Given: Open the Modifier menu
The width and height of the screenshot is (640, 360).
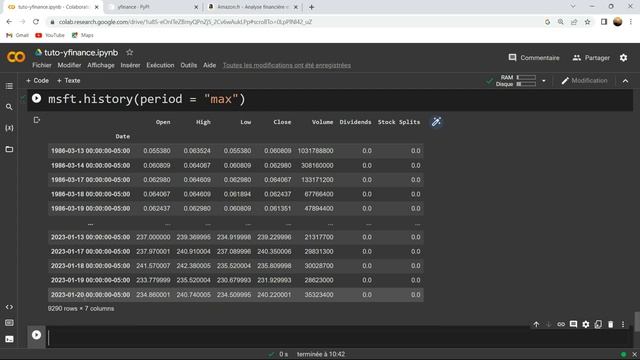Looking at the screenshot, I should click(69, 65).
